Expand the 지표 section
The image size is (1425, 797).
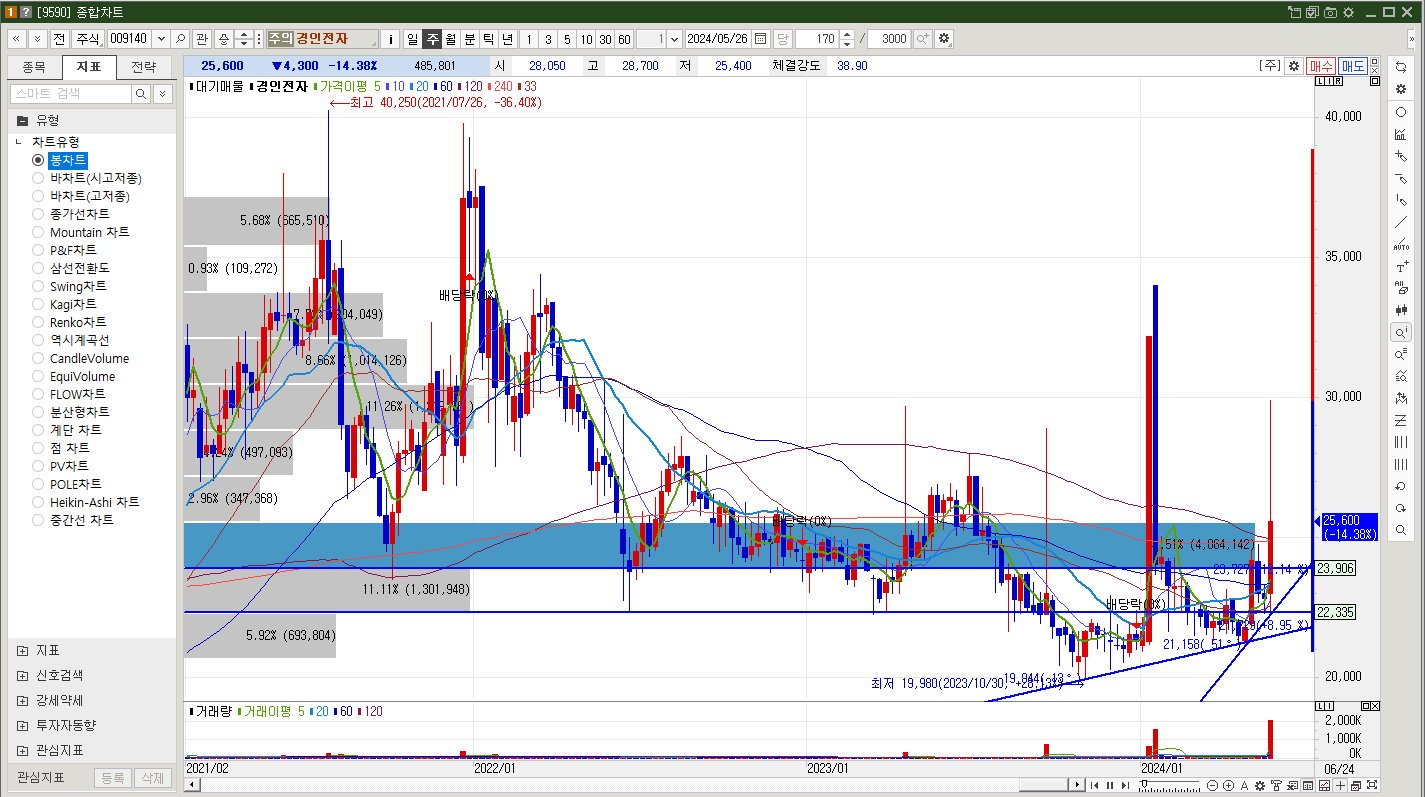(22, 650)
